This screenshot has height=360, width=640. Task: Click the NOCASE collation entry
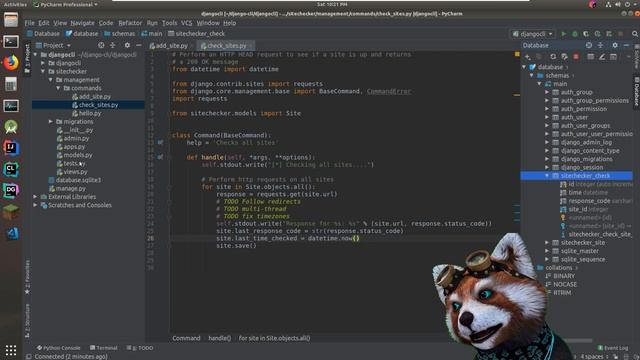[x=561, y=284]
